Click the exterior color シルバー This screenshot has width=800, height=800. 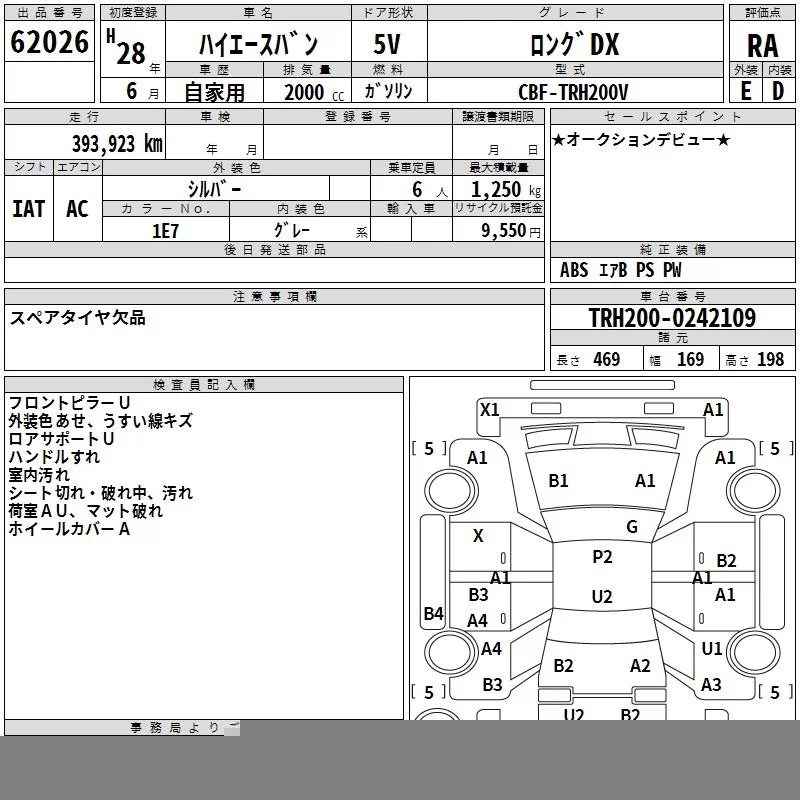pyautogui.click(x=214, y=189)
